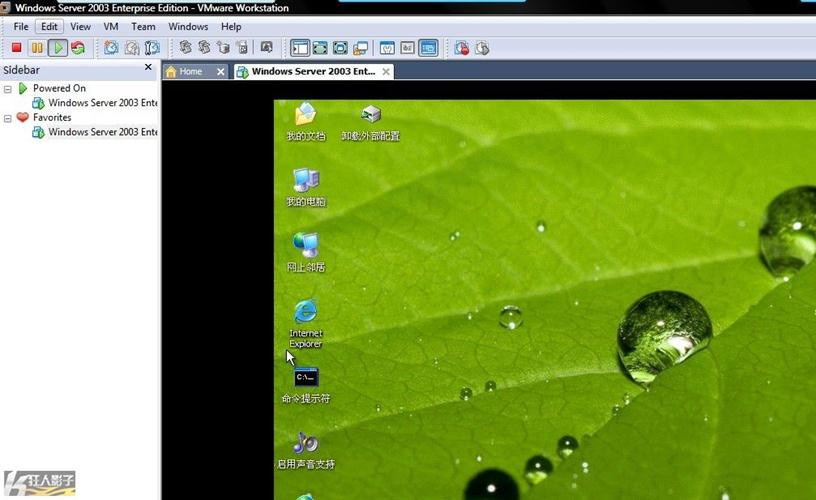Screen dimensions: 816x500
Task: Open the Team menu
Action: click(x=143, y=27)
